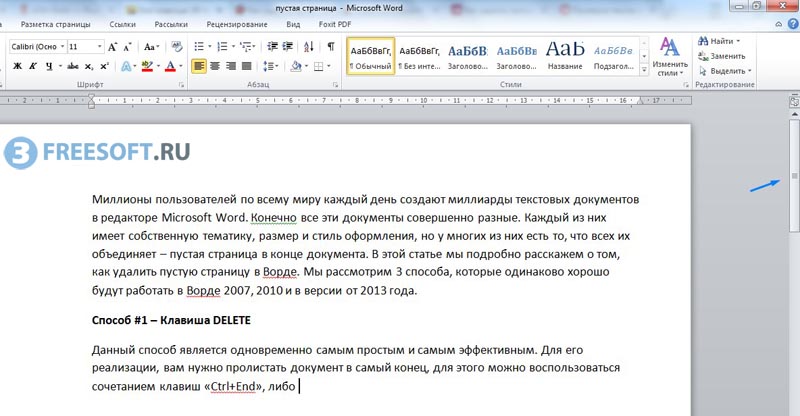Apply subscript formatting

(89, 66)
